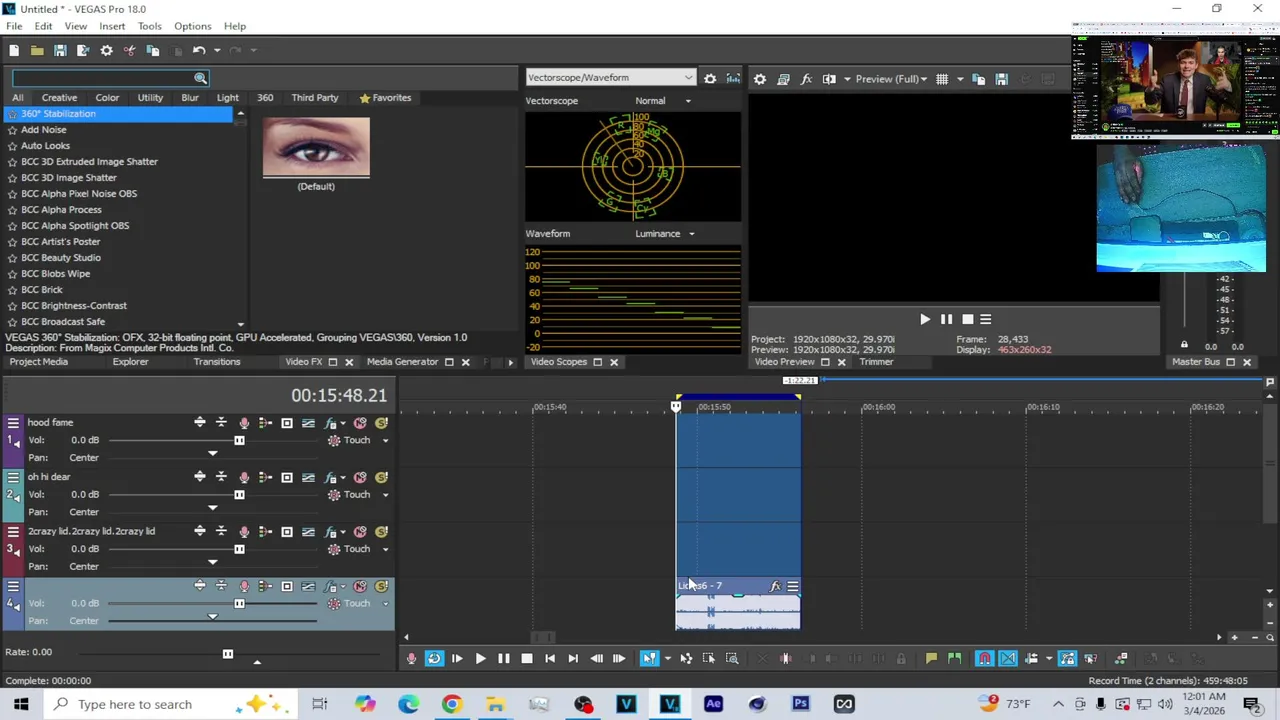Open Touch automation dropdown on oh hi dear track
Image resolution: width=1280 pixels, height=720 pixels.
[x=385, y=495]
